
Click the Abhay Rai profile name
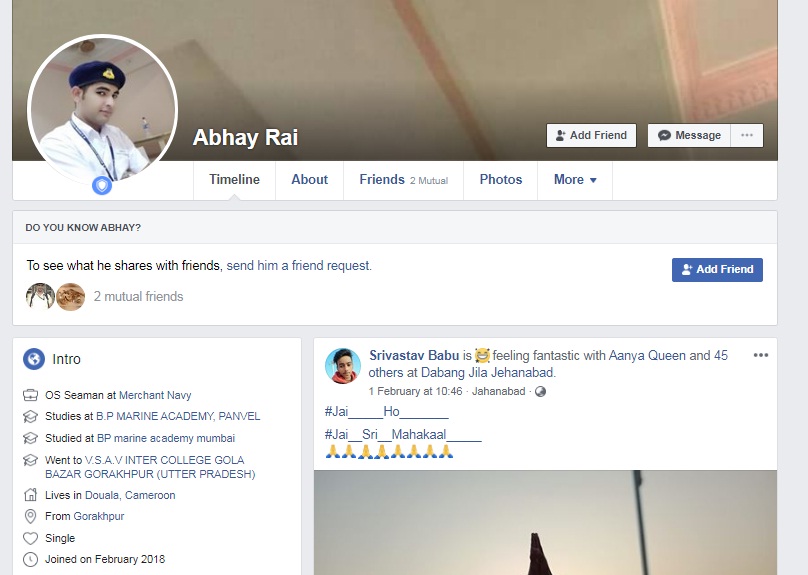tap(245, 138)
